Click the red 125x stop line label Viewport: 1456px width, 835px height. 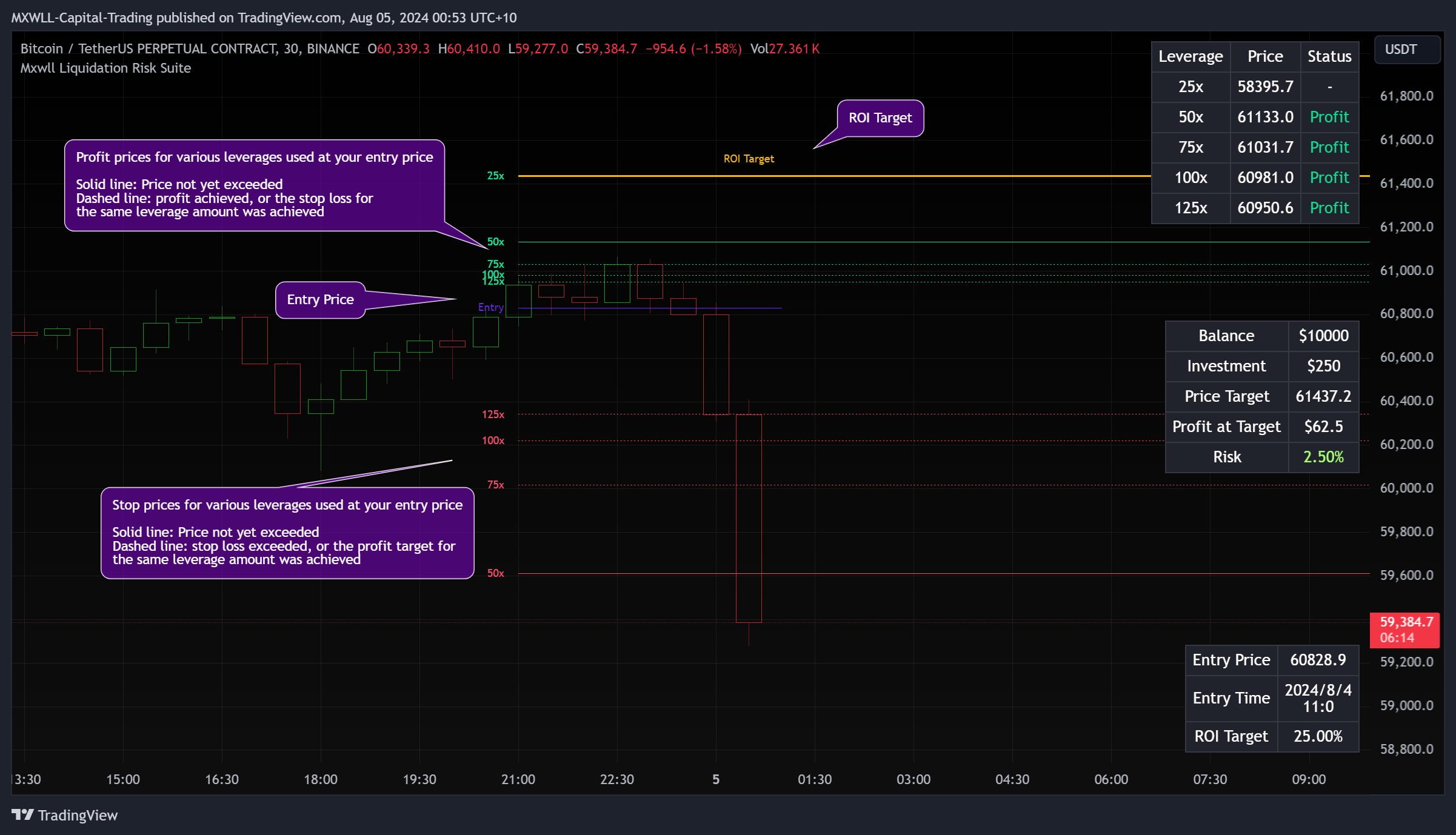click(x=493, y=414)
